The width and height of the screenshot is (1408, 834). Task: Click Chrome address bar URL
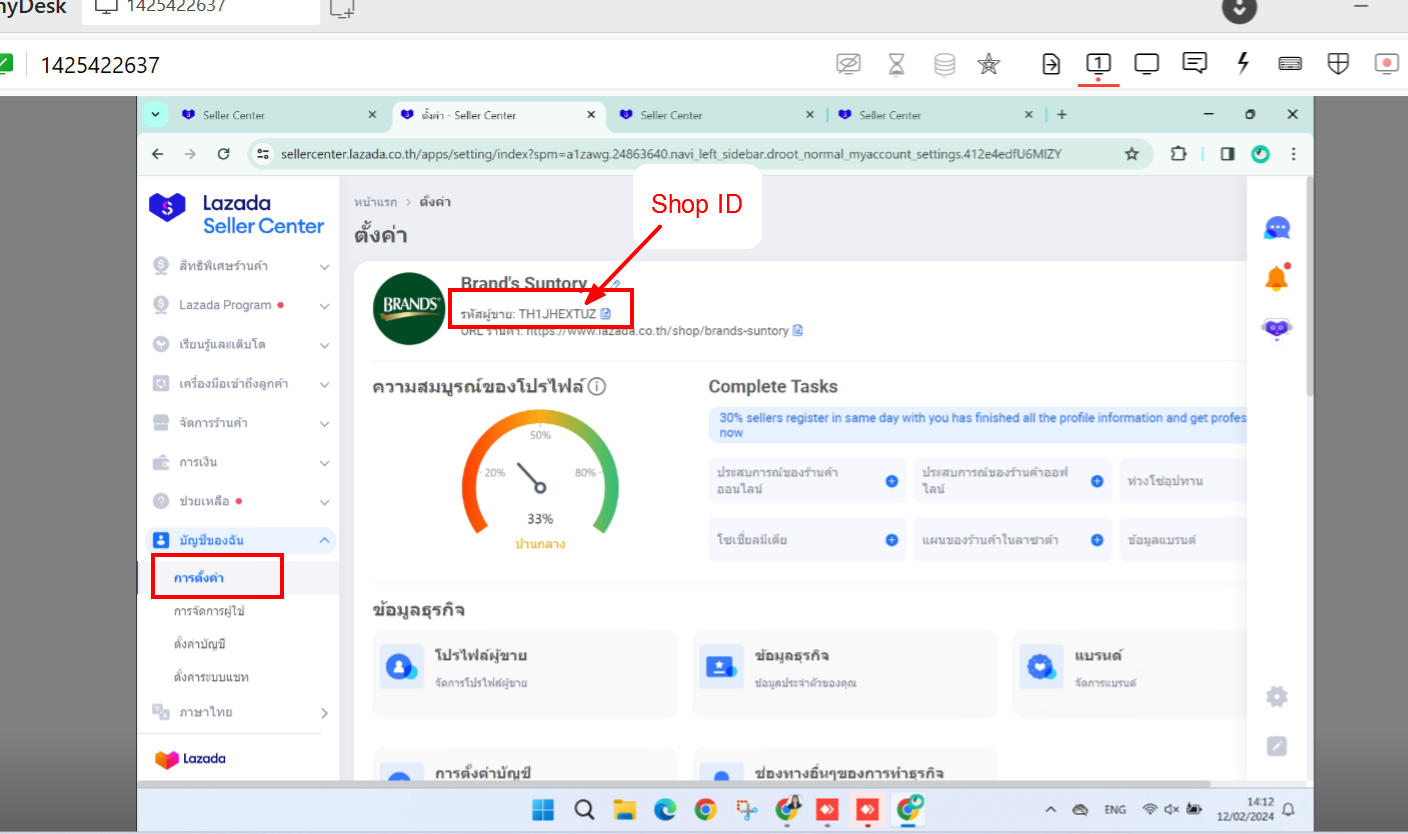pos(671,154)
